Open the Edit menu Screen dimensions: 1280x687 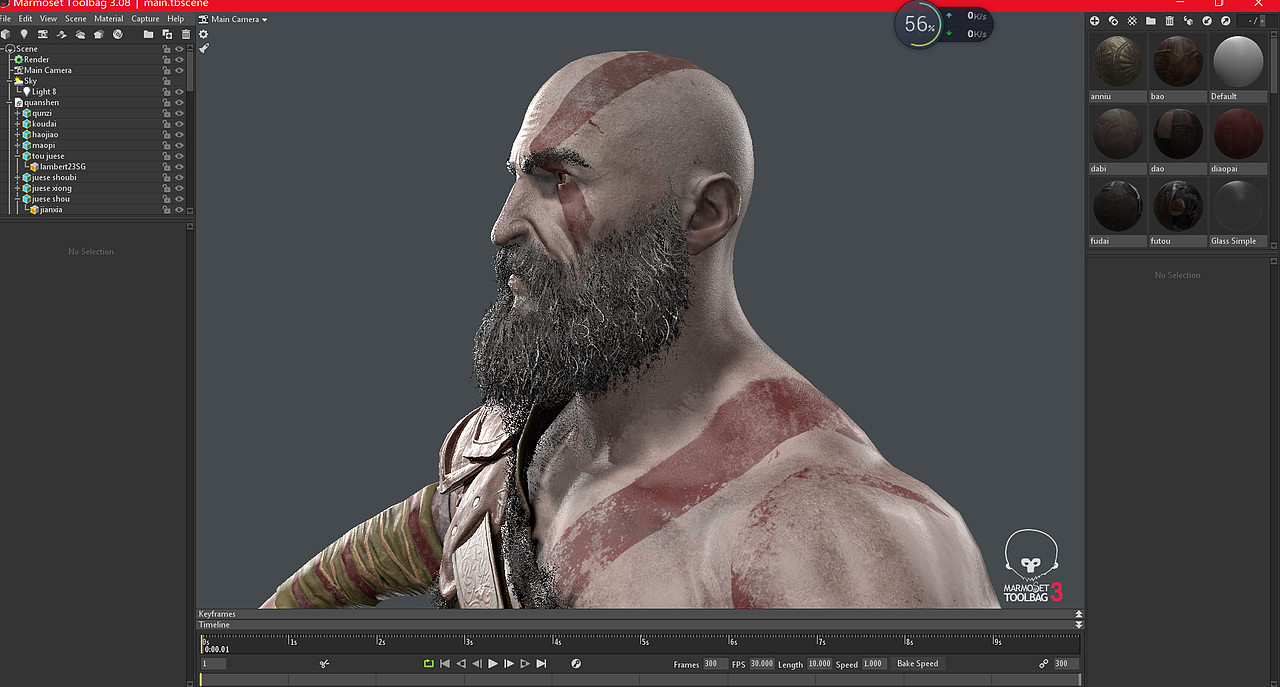pyautogui.click(x=25, y=19)
